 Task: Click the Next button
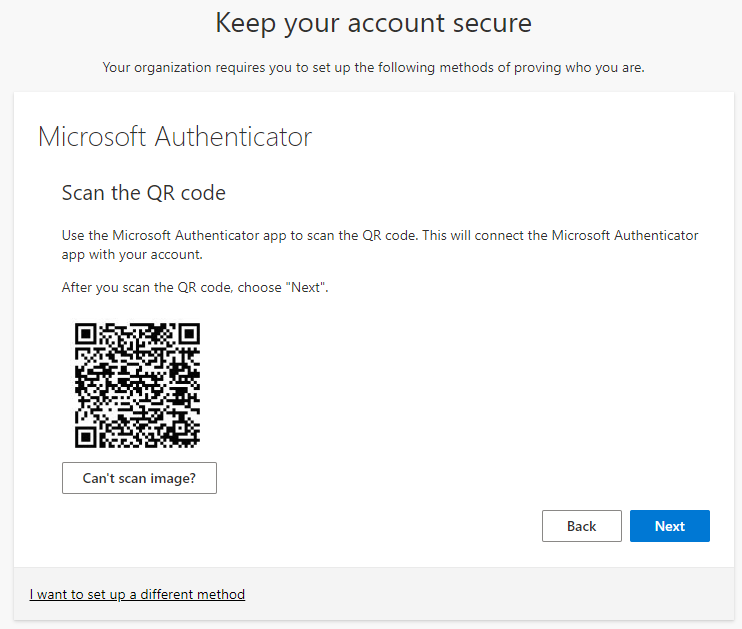669,526
